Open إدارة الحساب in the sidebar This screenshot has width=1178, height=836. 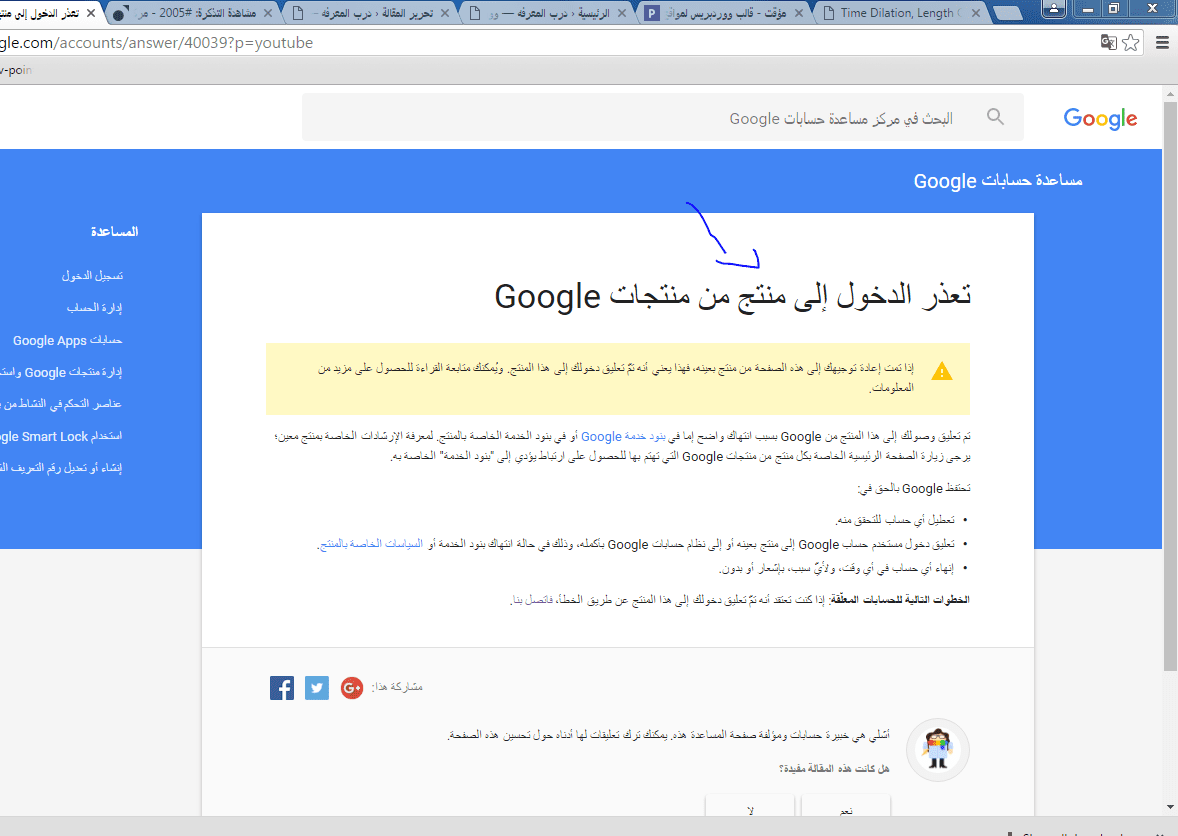coord(94,308)
